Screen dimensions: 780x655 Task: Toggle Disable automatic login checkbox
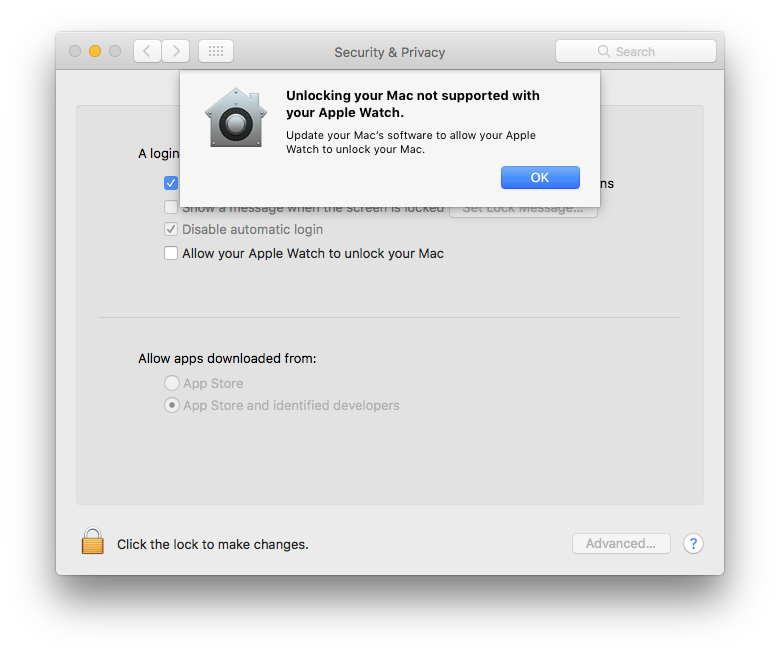point(171,229)
